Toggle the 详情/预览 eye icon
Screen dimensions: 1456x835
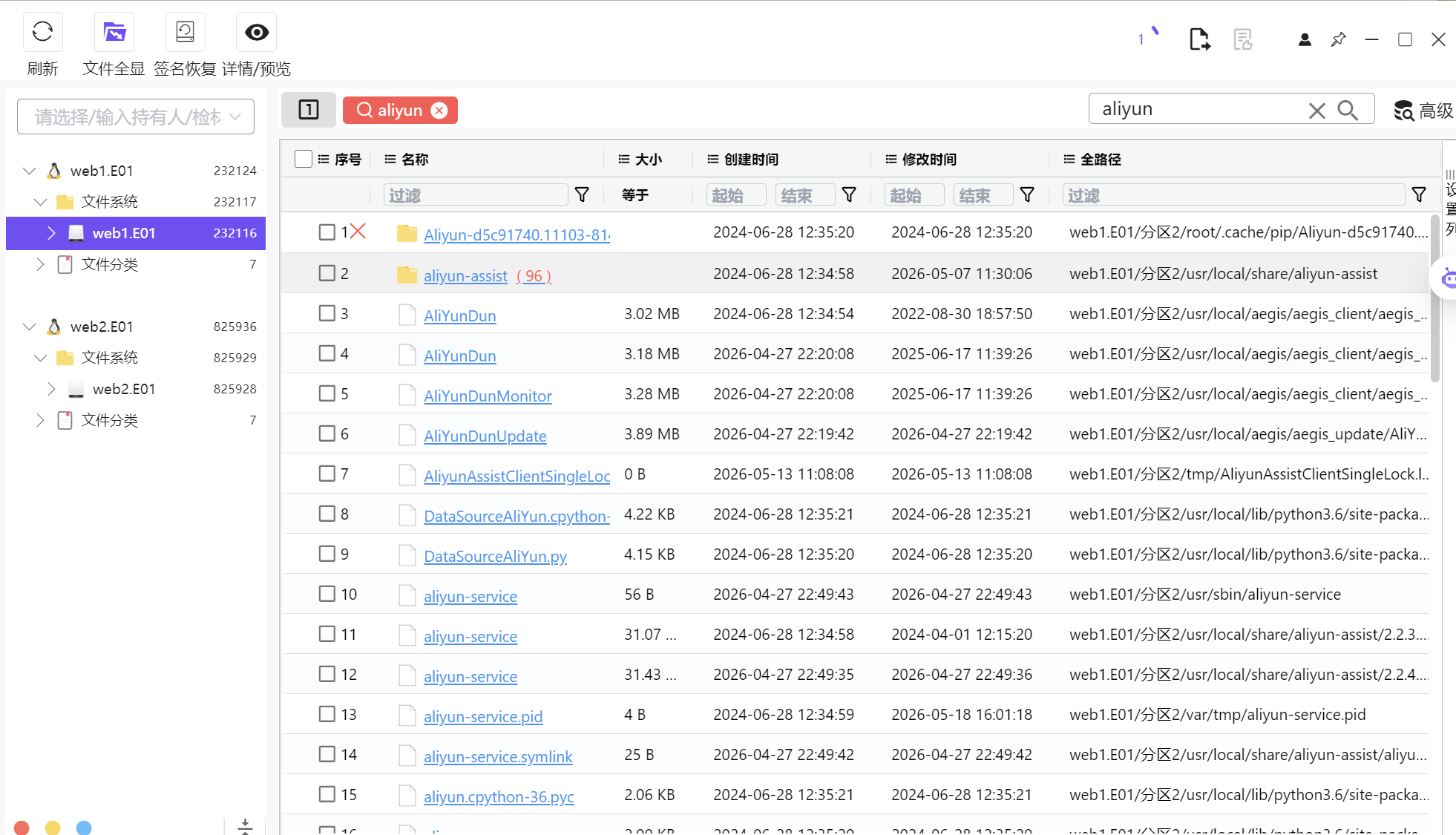pos(257,32)
